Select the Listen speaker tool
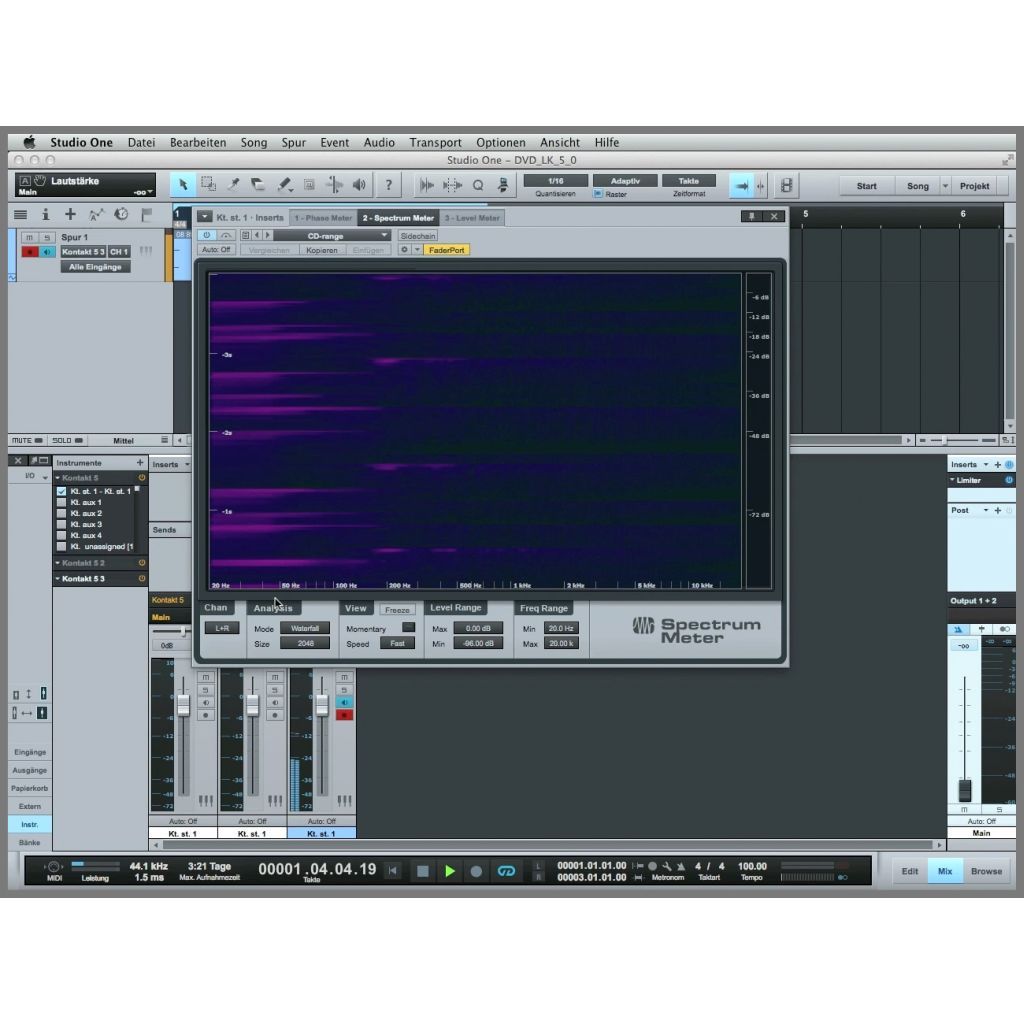 coord(359,185)
